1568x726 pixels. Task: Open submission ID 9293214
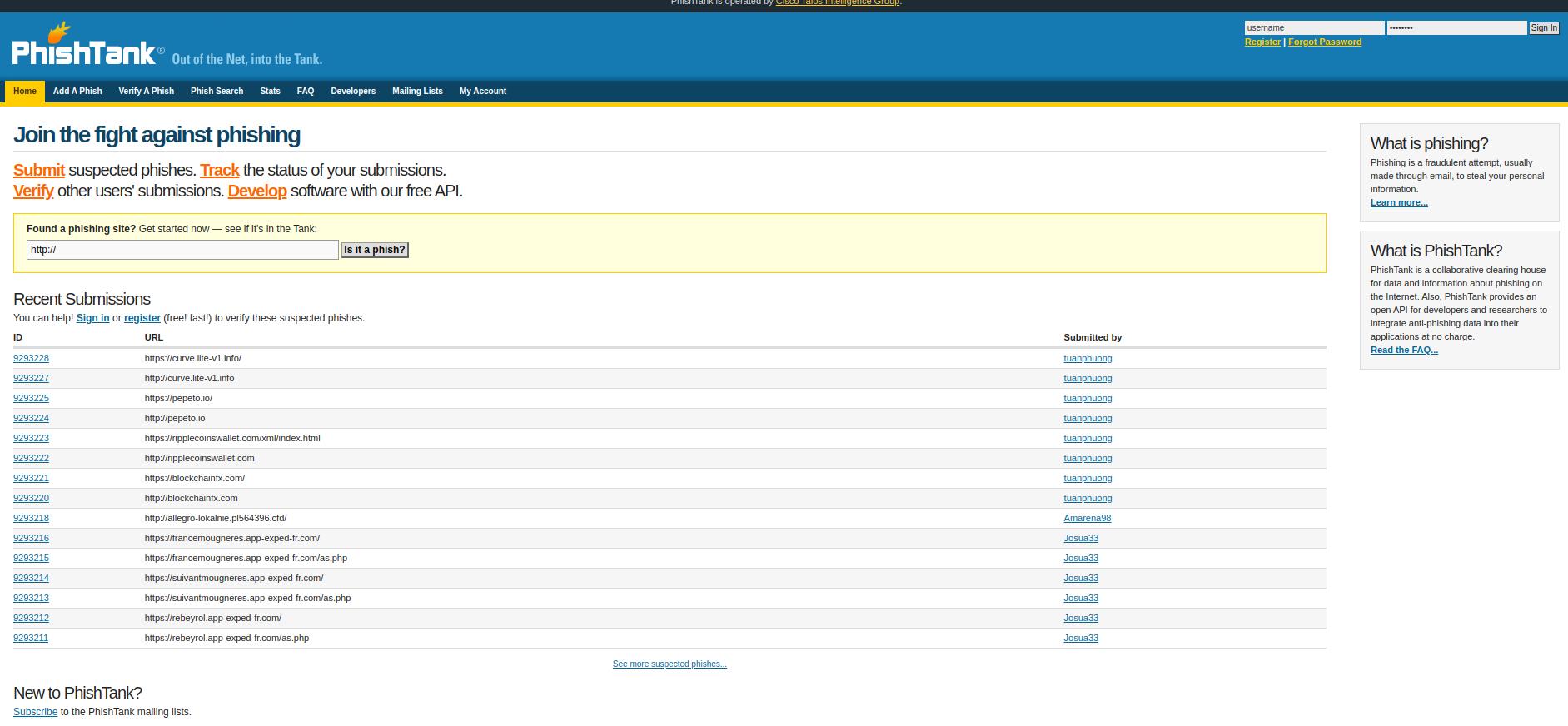click(31, 578)
